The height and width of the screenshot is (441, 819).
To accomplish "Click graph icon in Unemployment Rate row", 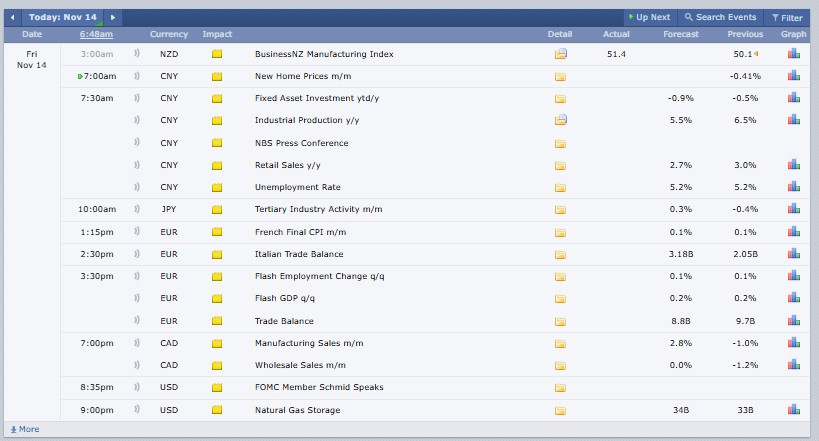I will 793,187.
